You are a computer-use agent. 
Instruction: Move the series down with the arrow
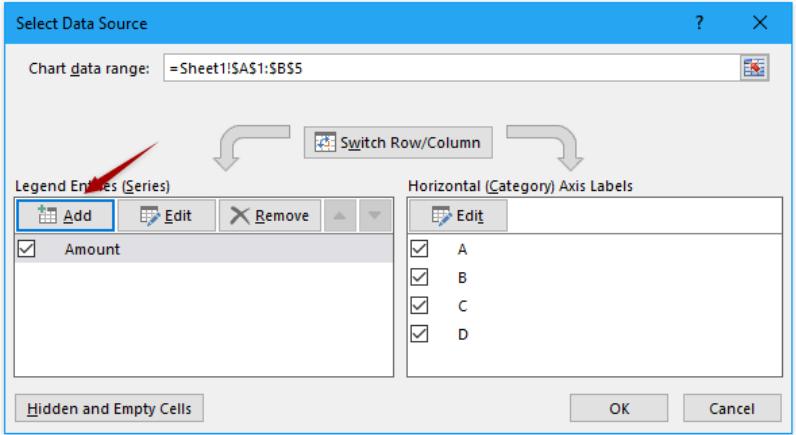(x=375, y=216)
